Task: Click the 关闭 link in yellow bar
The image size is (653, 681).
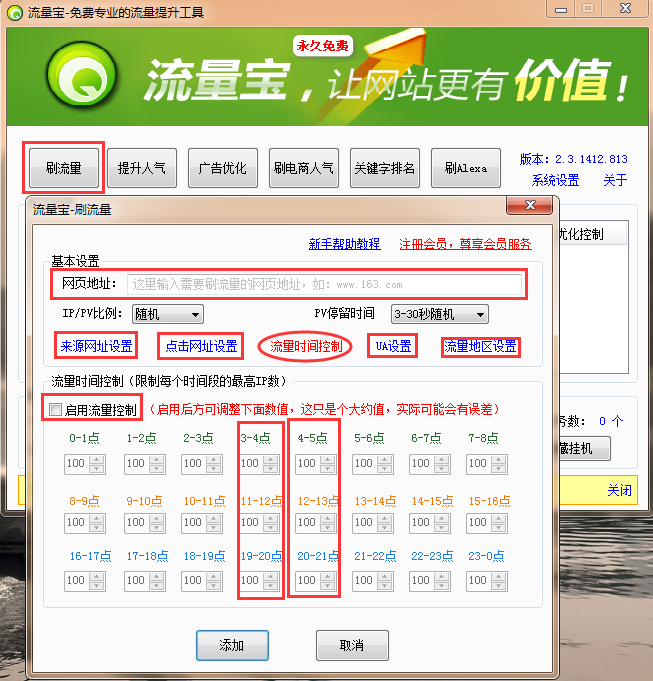Action: tap(619, 490)
